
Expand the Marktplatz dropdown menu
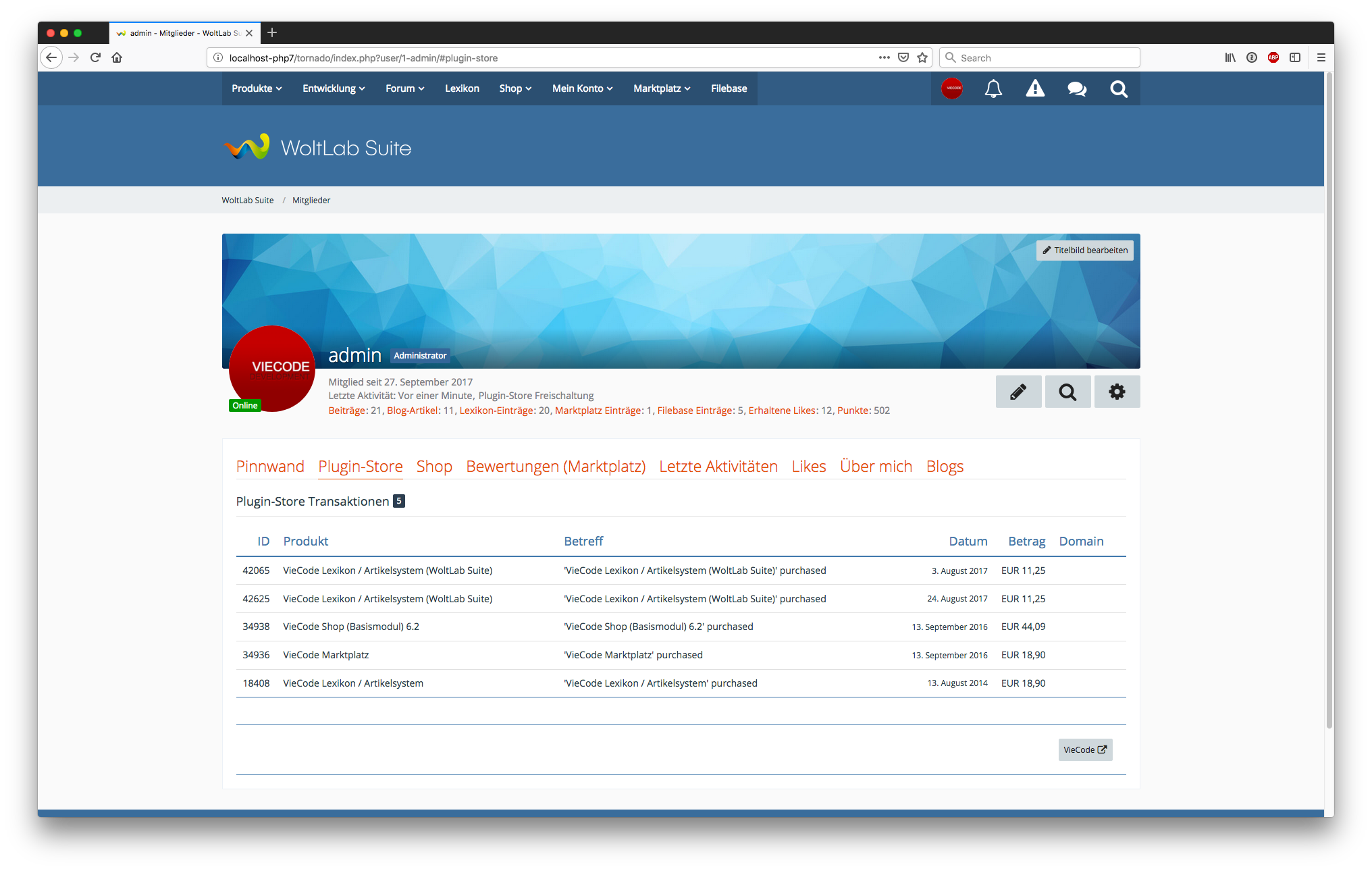(662, 88)
